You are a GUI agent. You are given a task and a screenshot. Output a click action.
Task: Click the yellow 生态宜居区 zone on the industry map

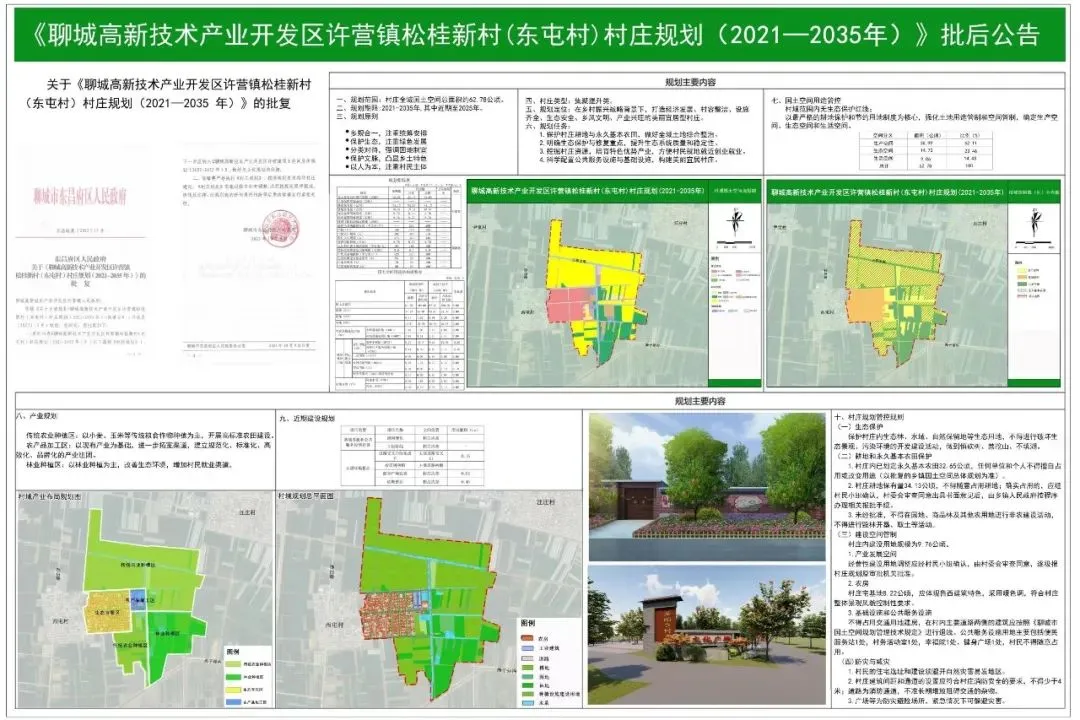105,609
